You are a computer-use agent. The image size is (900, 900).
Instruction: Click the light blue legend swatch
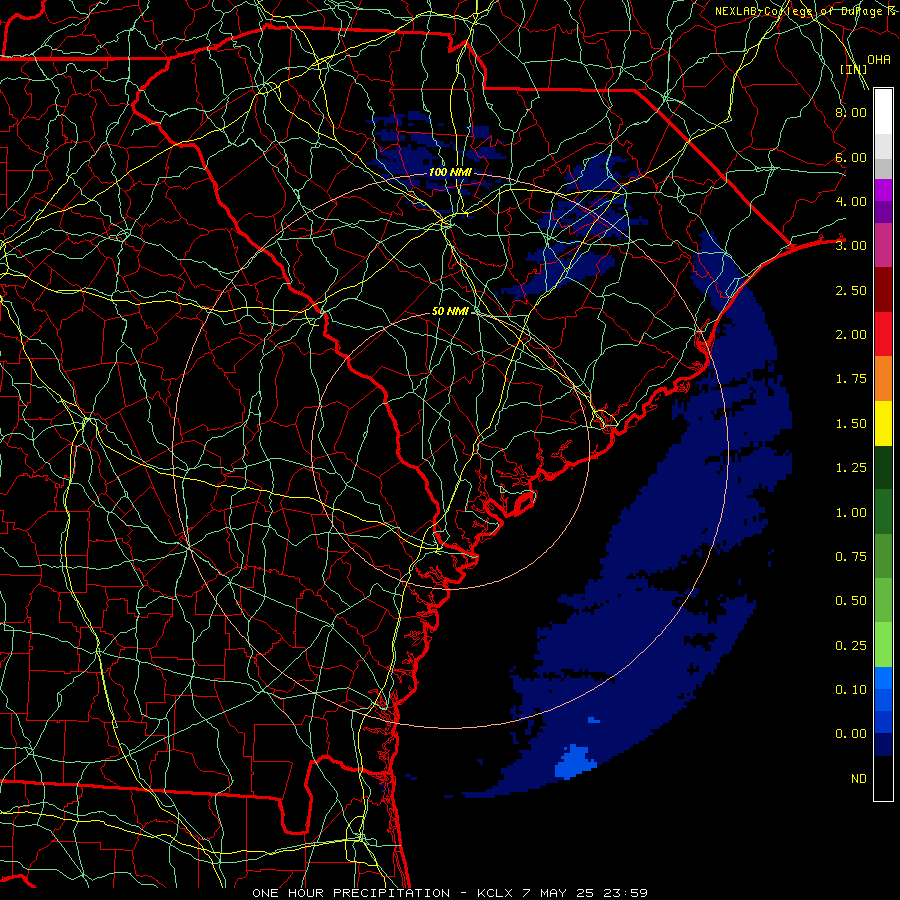click(x=883, y=678)
